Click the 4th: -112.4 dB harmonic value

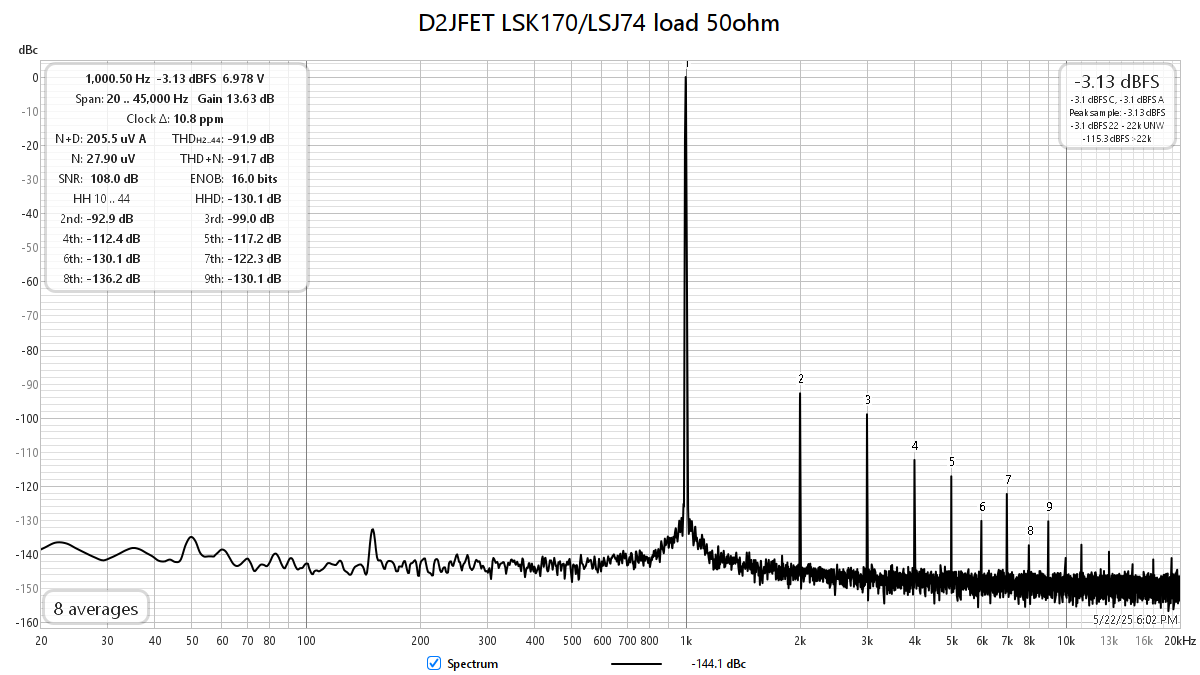click(x=102, y=239)
